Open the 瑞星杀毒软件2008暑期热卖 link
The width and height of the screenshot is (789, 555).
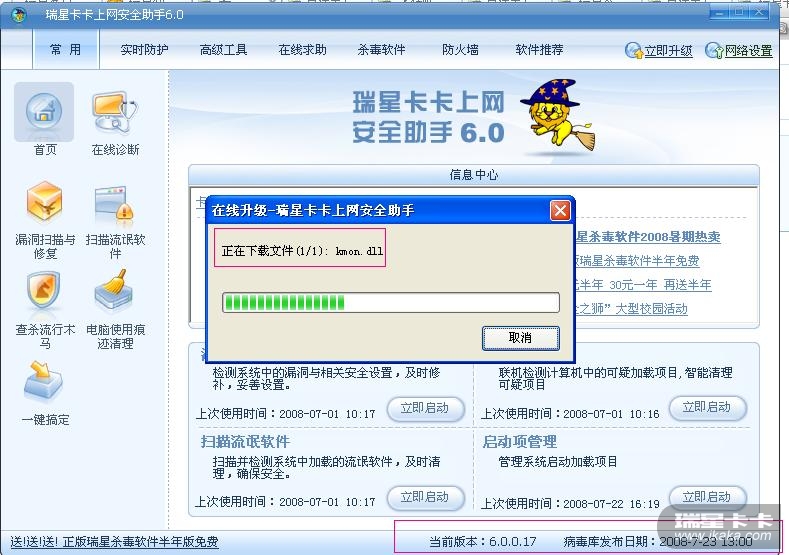pos(648,237)
